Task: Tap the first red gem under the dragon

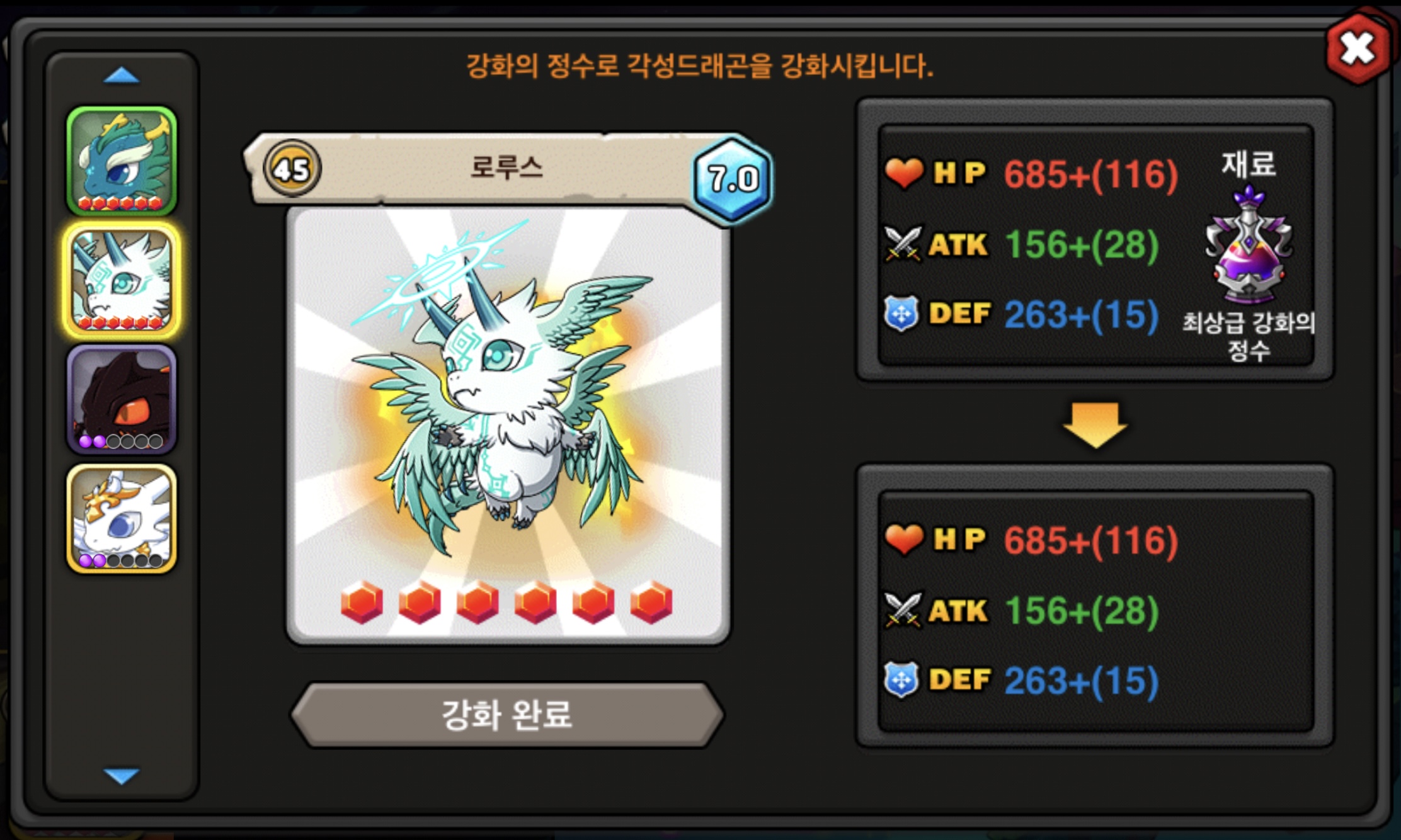Action: (x=362, y=603)
